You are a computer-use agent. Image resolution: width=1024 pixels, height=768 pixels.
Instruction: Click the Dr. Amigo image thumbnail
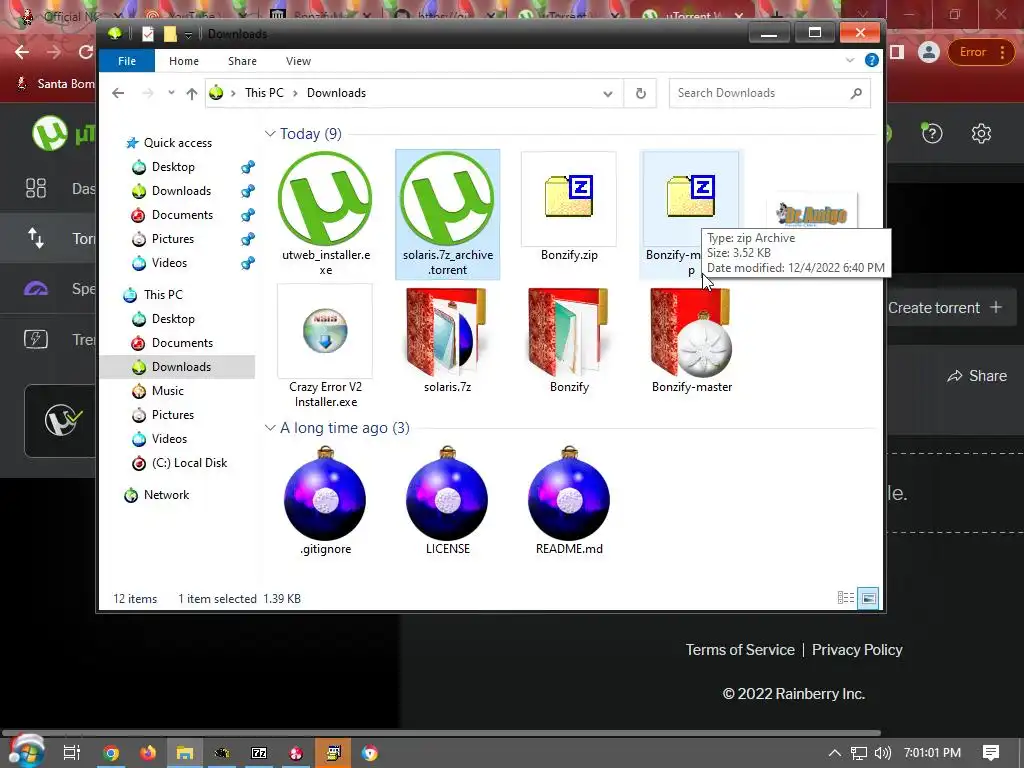tap(812, 213)
